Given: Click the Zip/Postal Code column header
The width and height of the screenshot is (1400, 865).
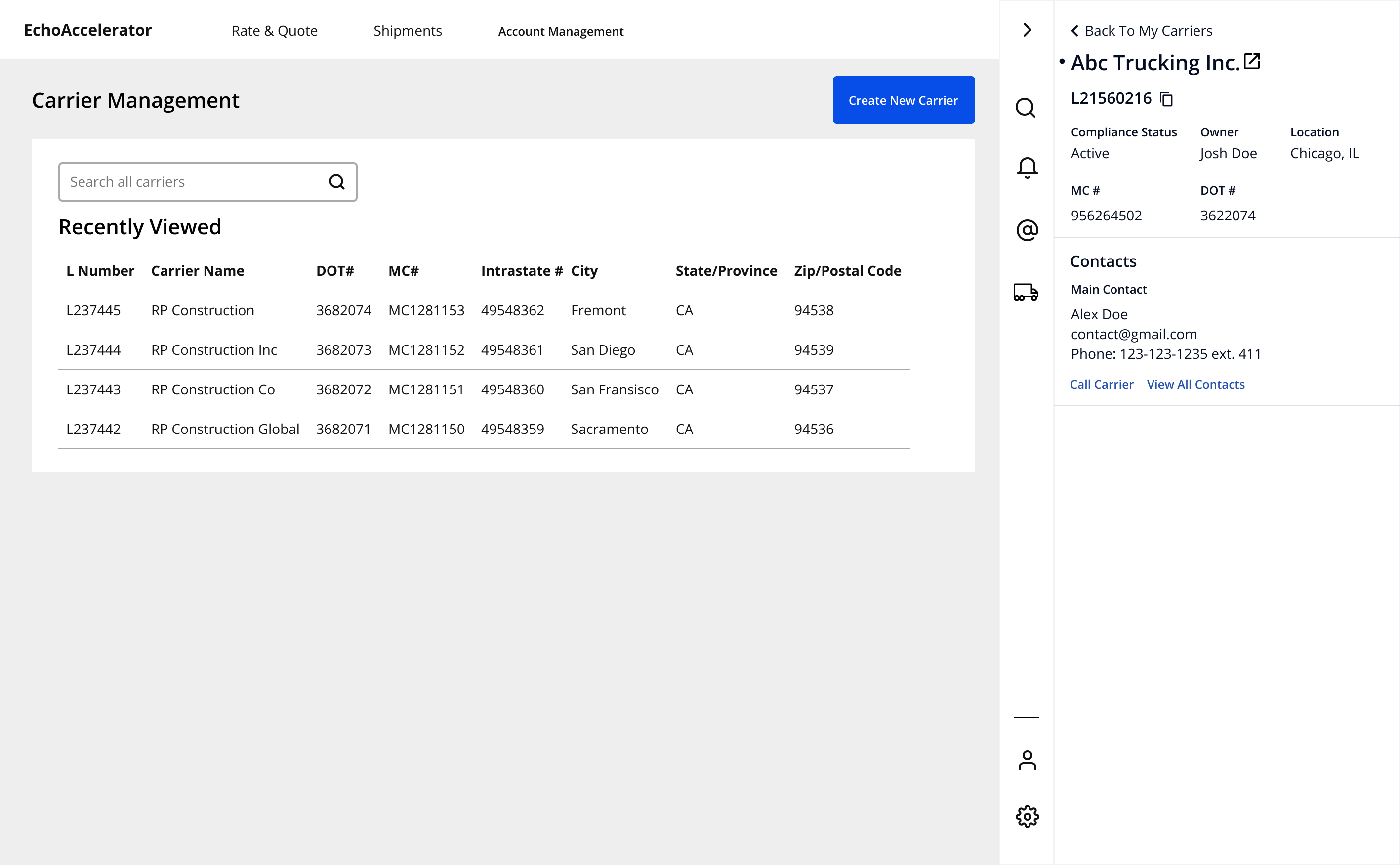Looking at the screenshot, I should pos(847,270).
